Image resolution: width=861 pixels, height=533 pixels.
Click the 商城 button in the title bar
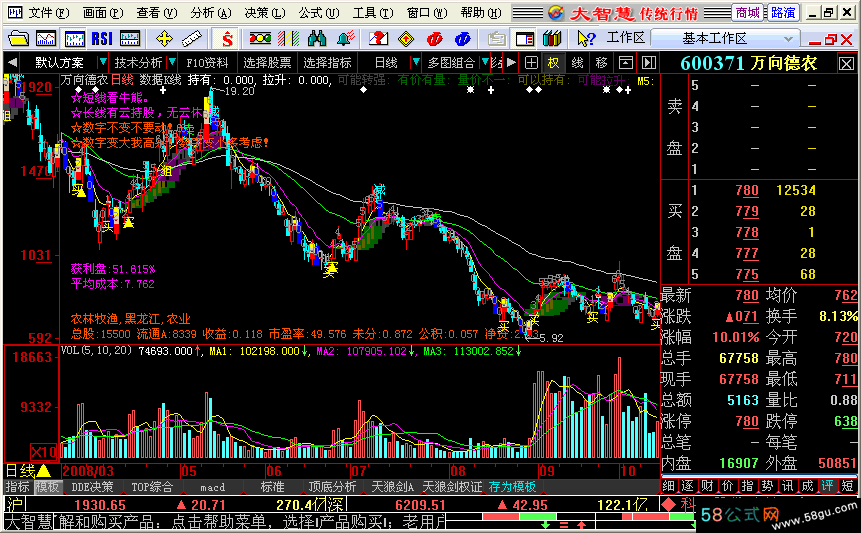[x=747, y=13]
